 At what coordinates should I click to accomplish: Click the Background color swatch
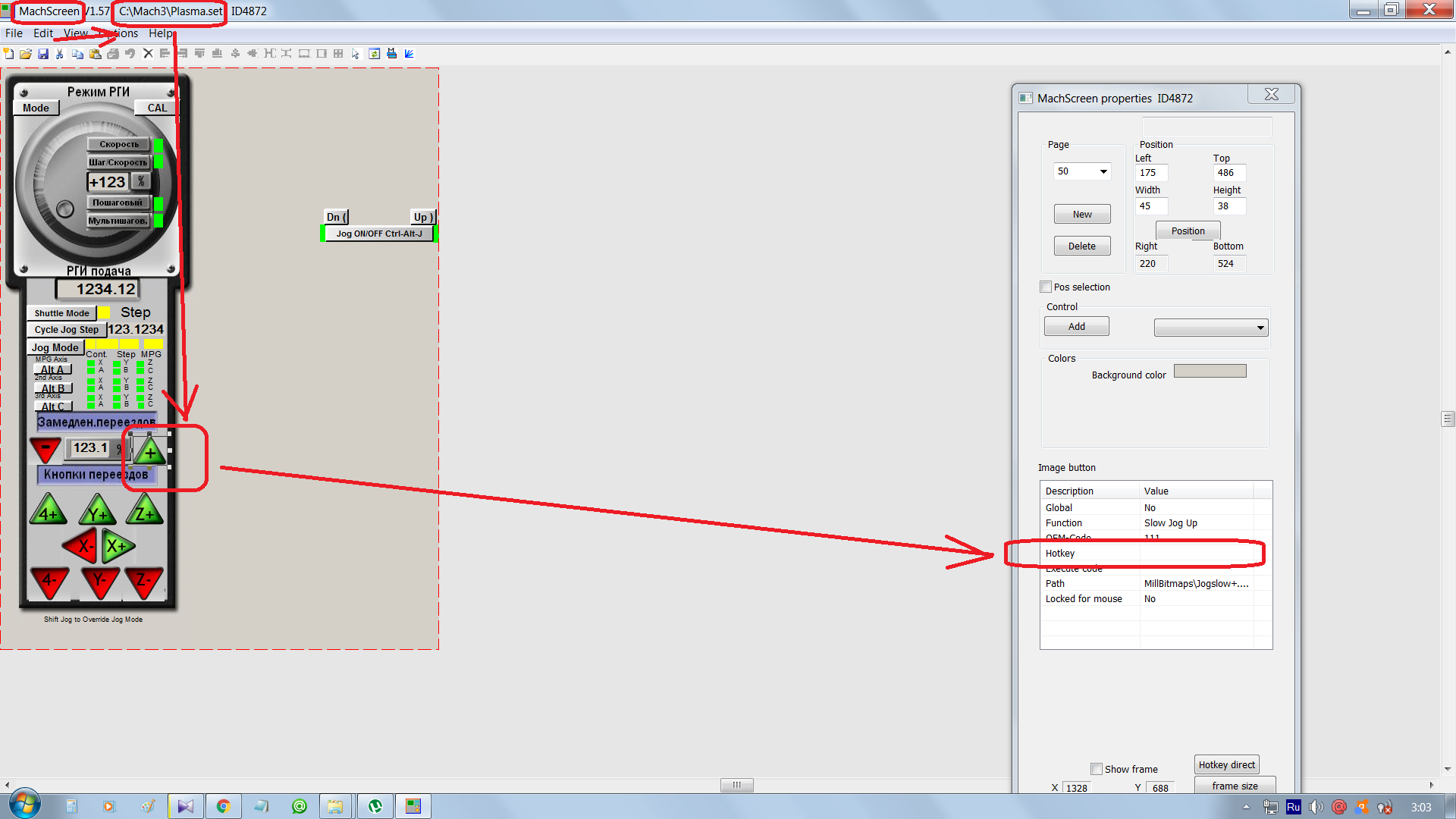click(x=1210, y=371)
